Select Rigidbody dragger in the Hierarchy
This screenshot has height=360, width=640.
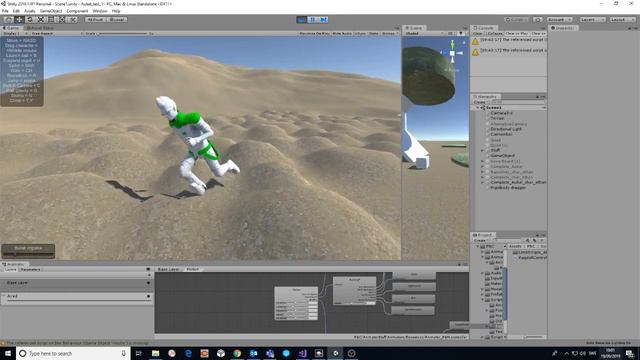pos(508,188)
